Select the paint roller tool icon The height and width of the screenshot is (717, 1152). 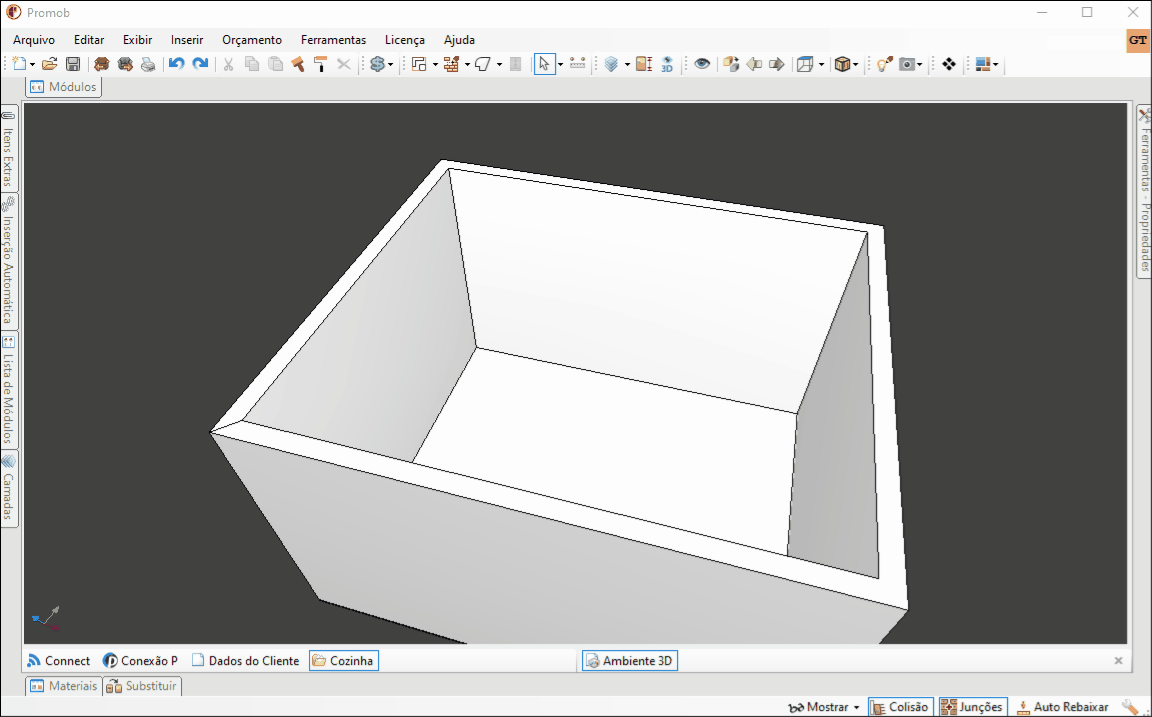320,64
